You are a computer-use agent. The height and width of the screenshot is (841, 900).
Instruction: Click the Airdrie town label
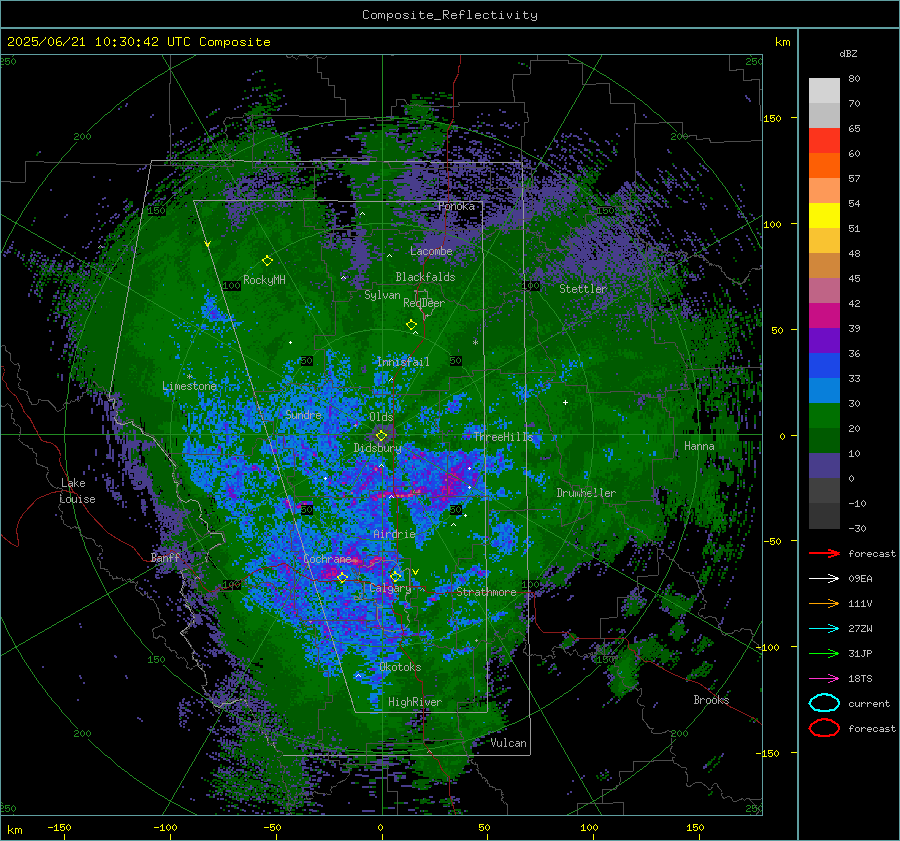[394, 534]
